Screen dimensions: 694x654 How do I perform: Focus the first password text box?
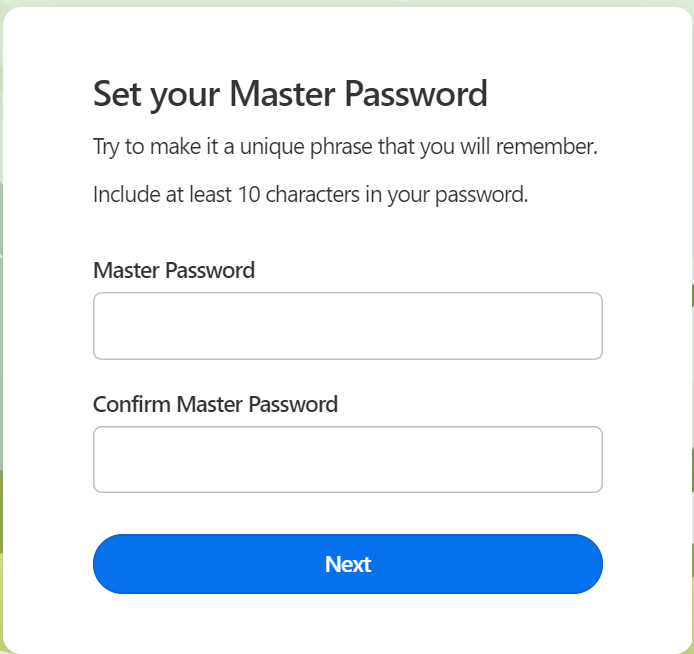pos(347,326)
